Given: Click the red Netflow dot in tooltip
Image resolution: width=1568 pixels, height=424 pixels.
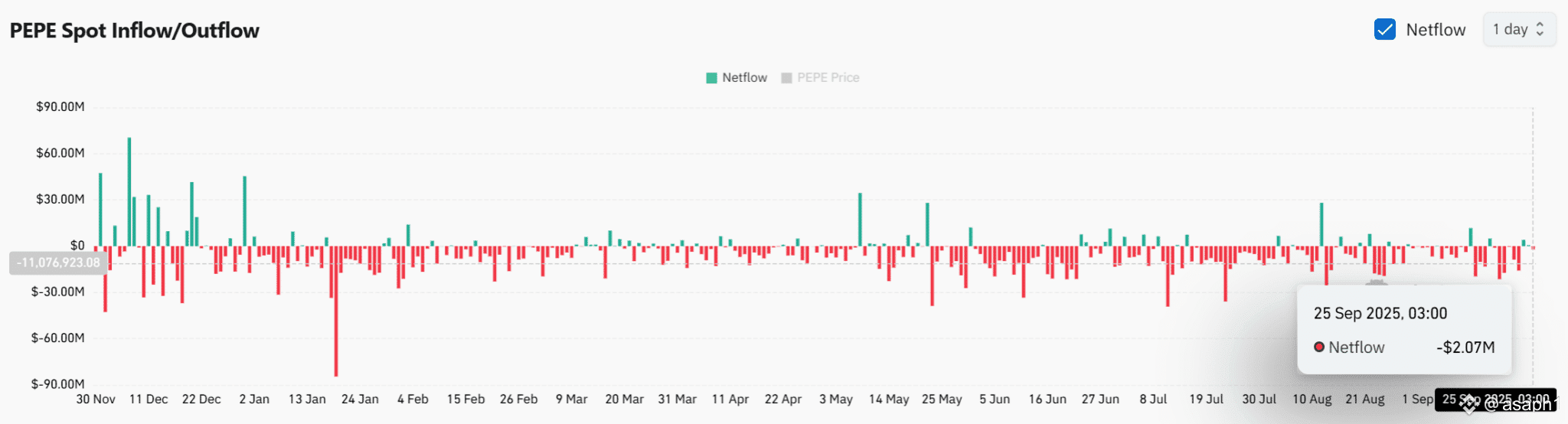Looking at the screenshot, I should (x=1319, y=347).
